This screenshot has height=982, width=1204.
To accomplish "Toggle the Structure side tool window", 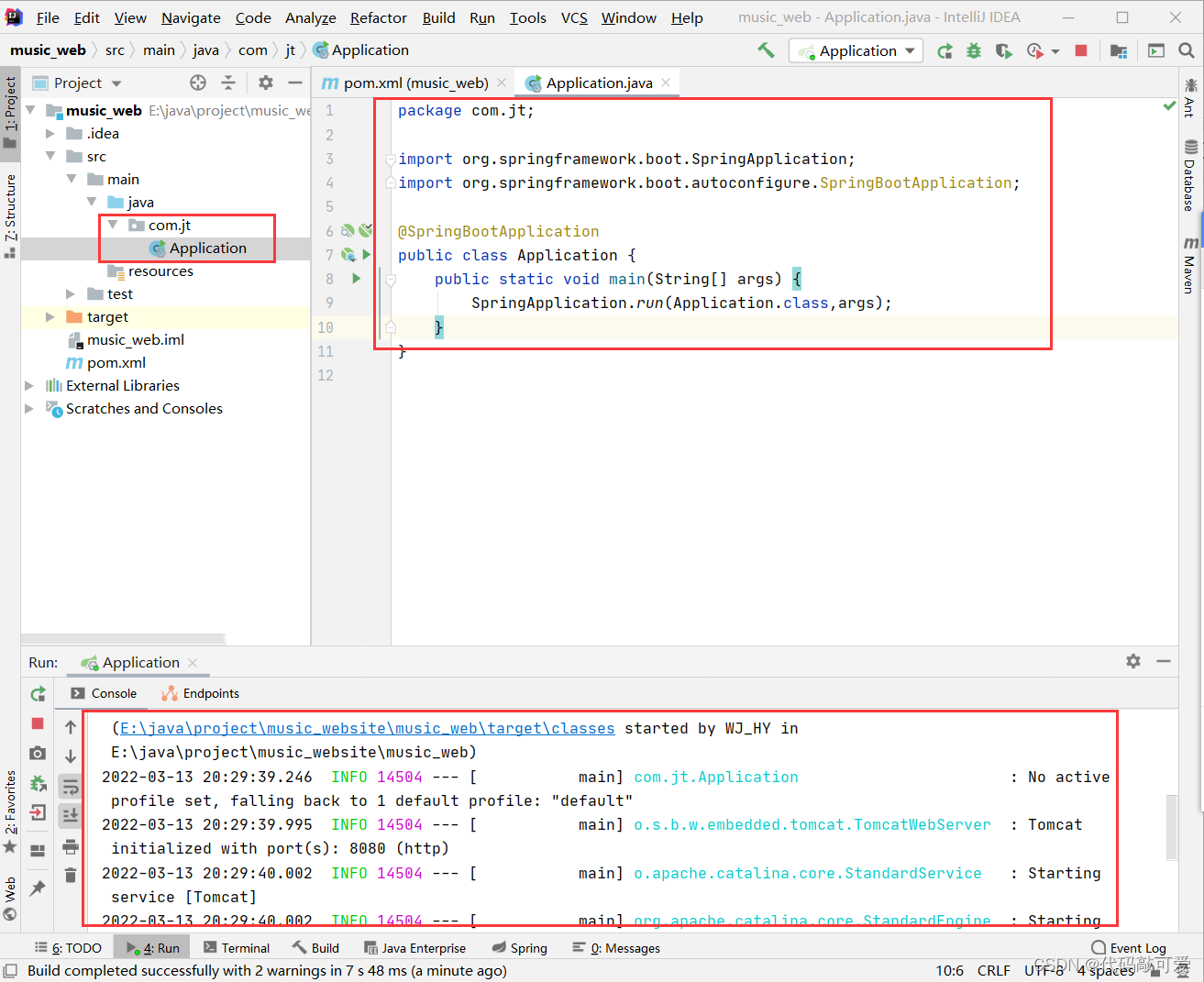I will (10, 215).
